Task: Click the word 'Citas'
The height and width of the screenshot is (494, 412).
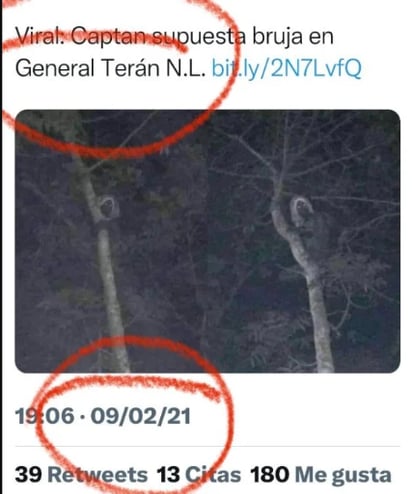Action: click(x=213, y=474)
